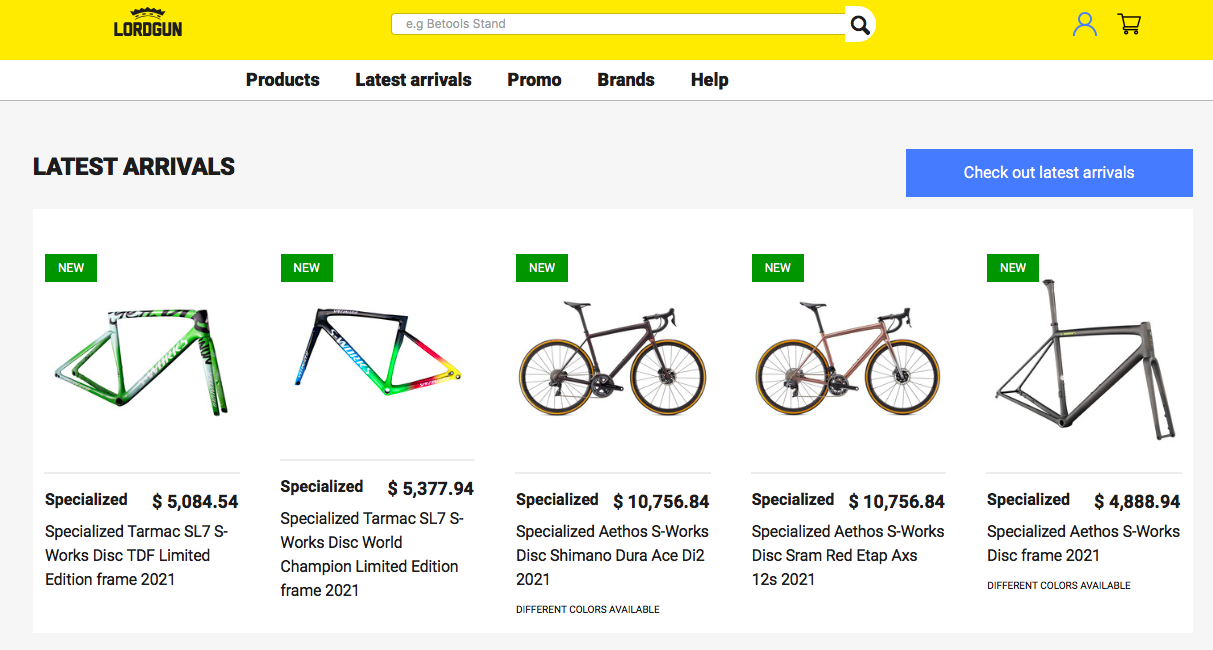Select the Aethos Sram Red Etap bike image
The height and width of the screenshot is (650, 1213).
click(x=848, y=360)
